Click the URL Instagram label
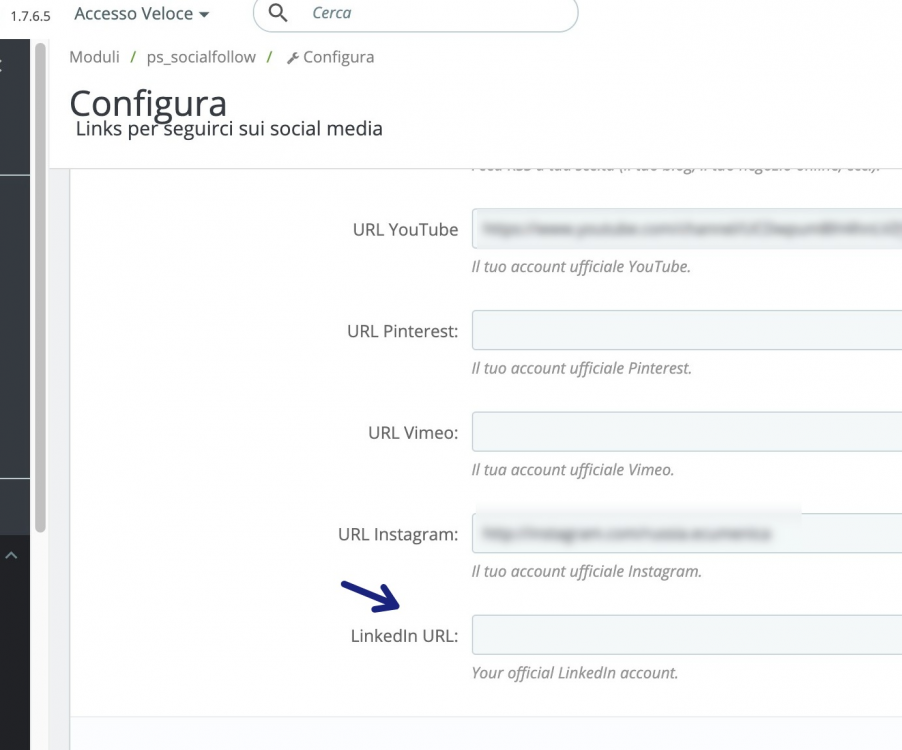This screenshot has width=902, height=750. 398,534
